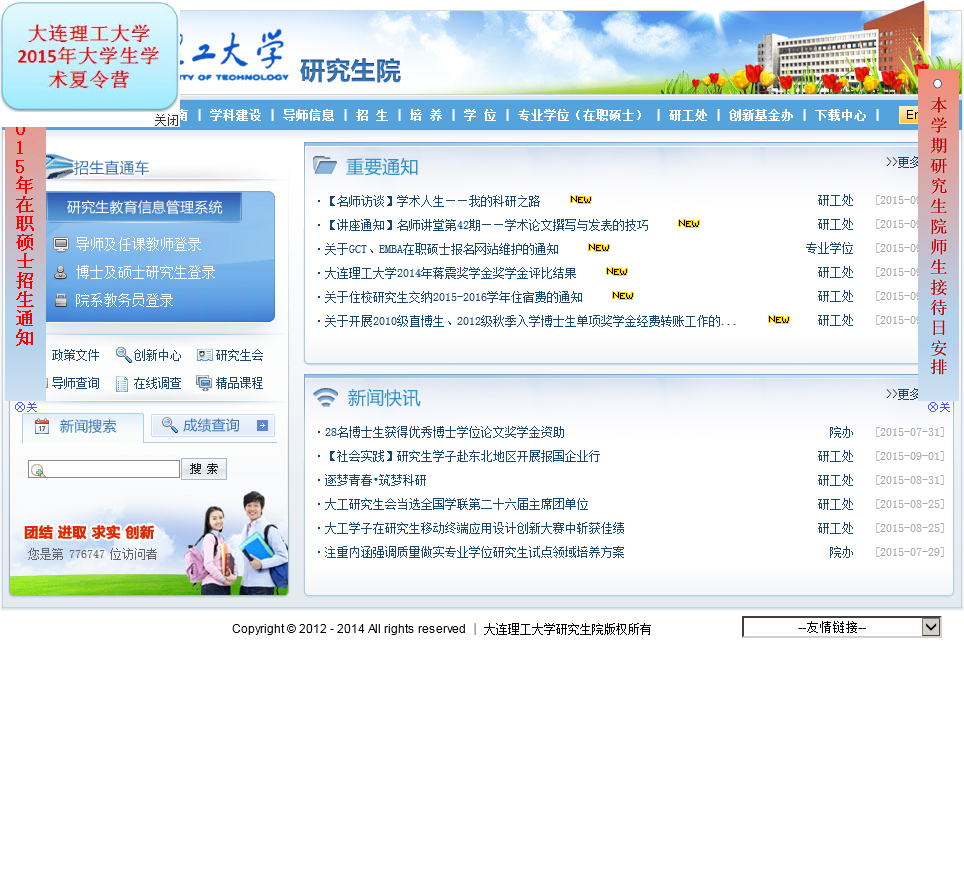Image resolution: width=964 pixels, height=876 pixels.
Task: Switch to the 成绩查询 tab
Action: (x=213, y=425)
